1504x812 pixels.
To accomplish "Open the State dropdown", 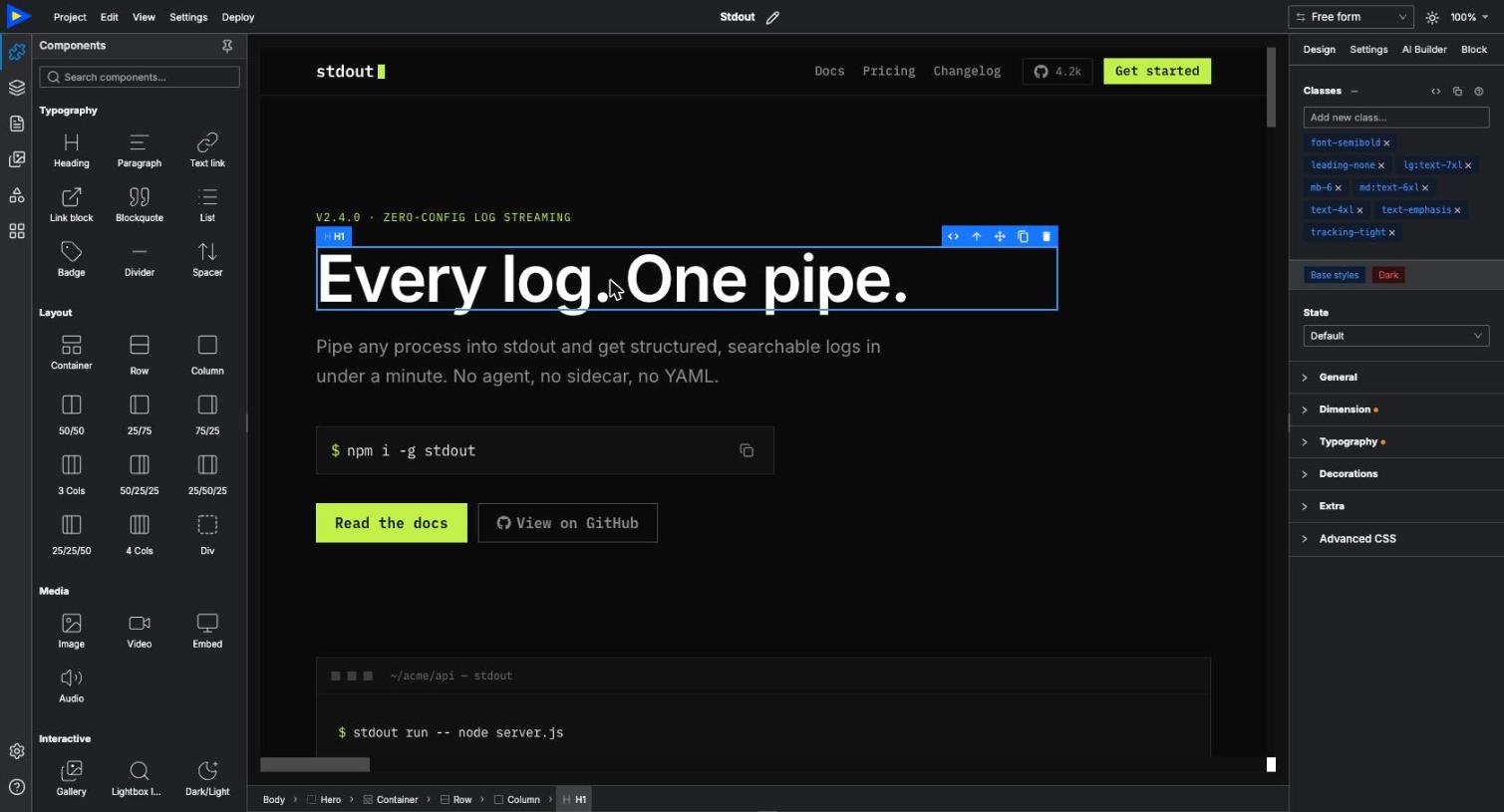I will pyautogui.click(x=1395, y=336).
